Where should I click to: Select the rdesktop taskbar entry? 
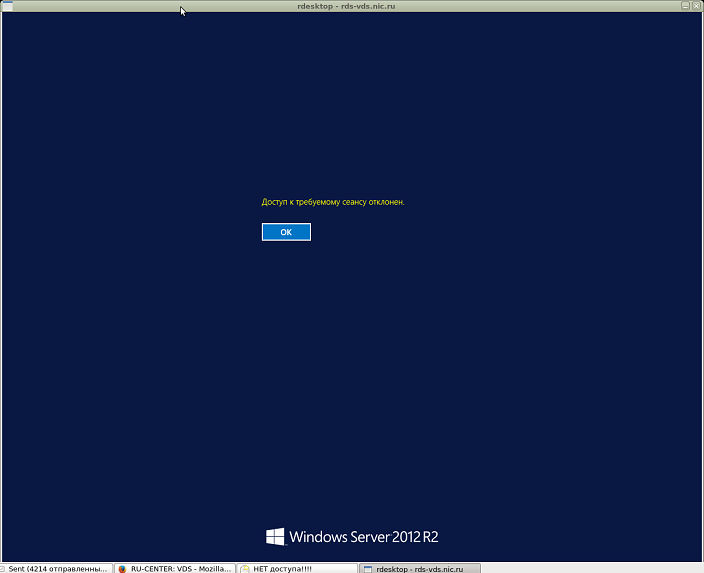[420, 567]
